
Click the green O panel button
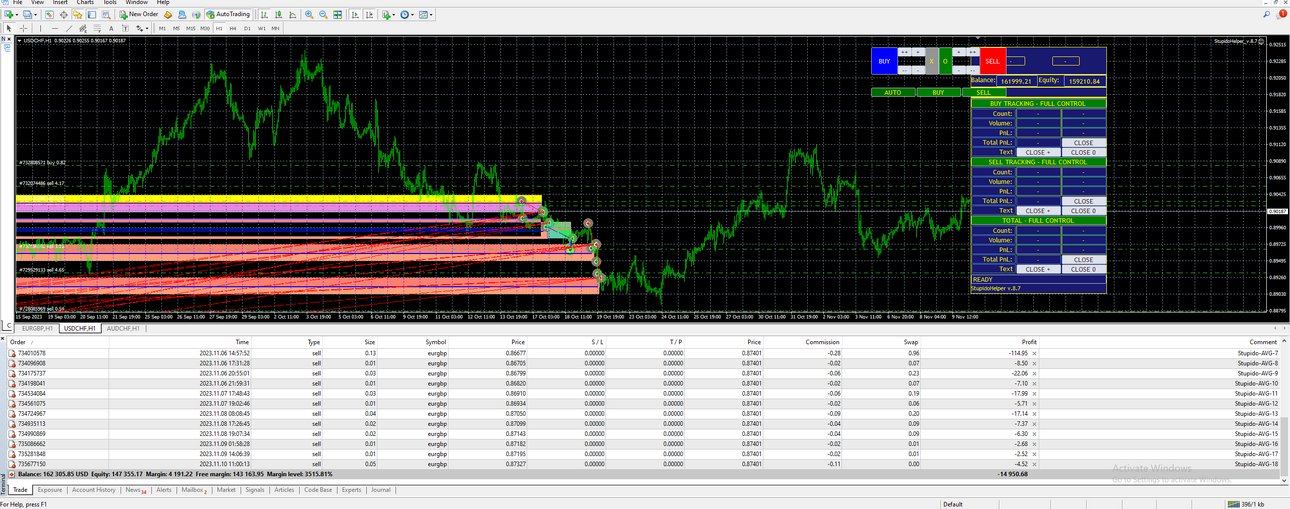tap(945, 61)
